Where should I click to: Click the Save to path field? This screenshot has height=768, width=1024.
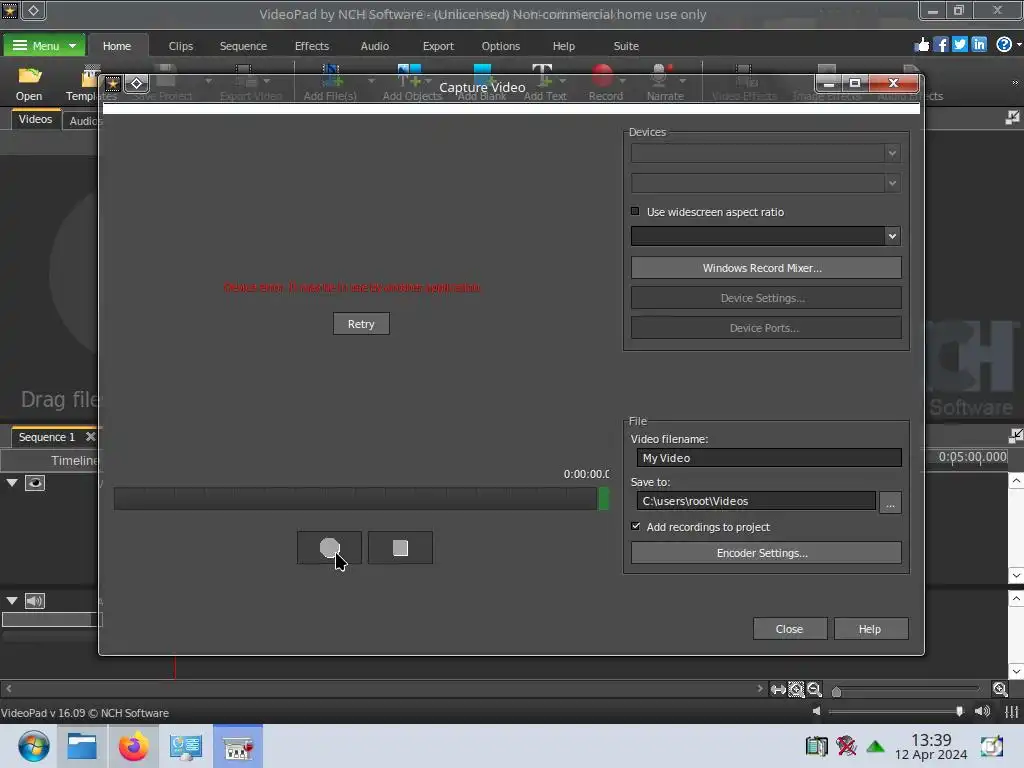tap(756, 501)
